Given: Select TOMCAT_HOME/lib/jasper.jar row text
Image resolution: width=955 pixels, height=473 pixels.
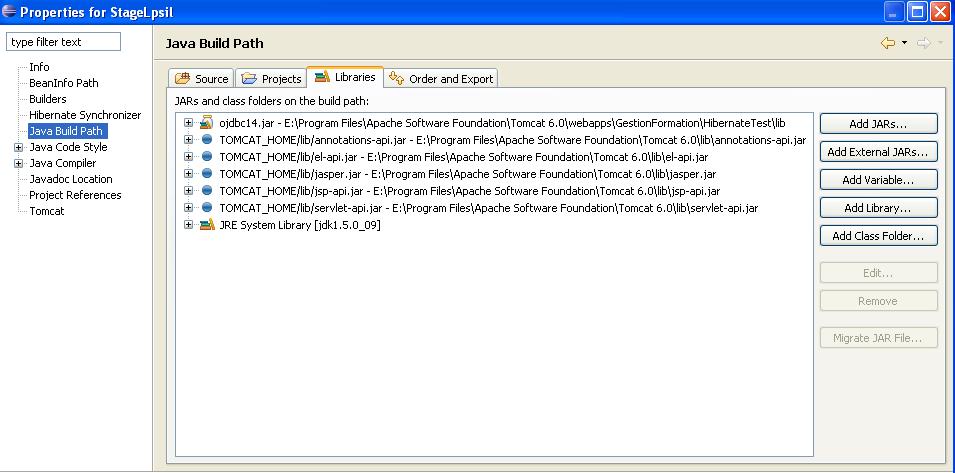Looking at the screenshot, I should 467,173.
